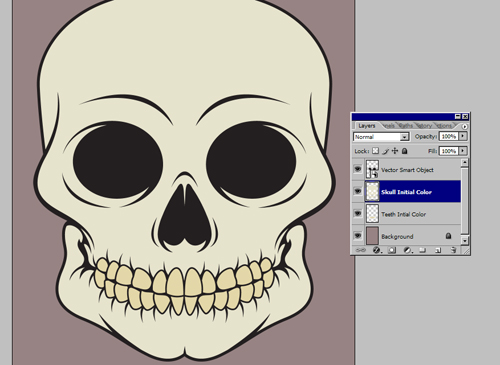Switch to the Channels tab
The width and height of the screenshot is (500, 365).
tap(388, 126)
